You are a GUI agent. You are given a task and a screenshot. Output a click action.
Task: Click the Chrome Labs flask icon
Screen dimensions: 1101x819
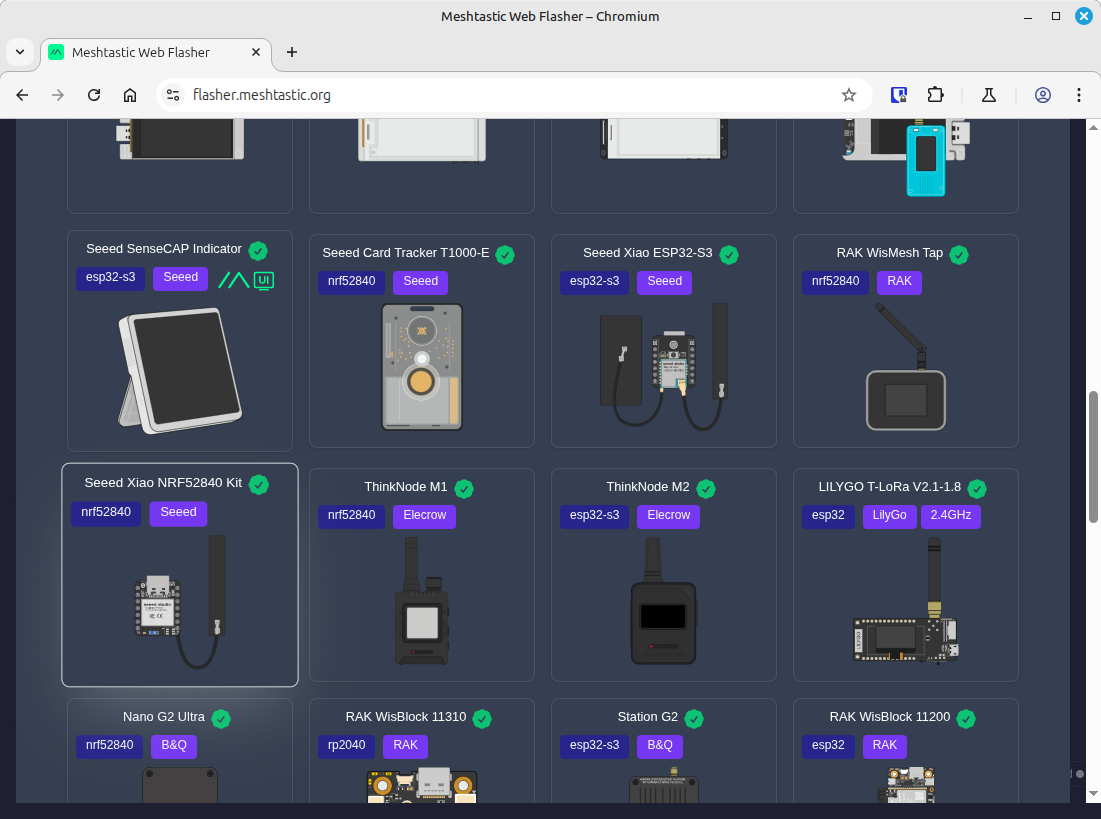pyautogui.click(x=989, y=95)
